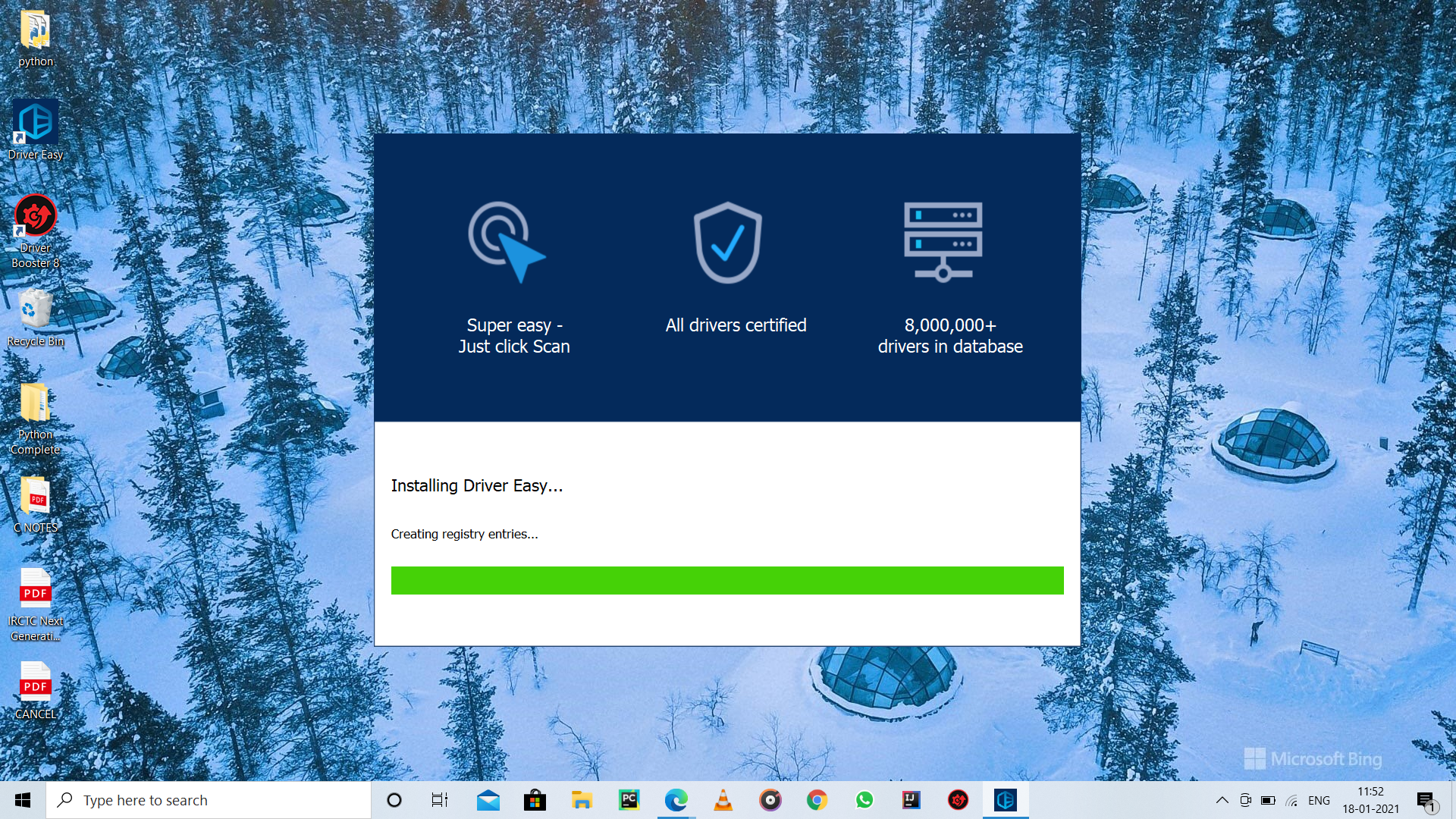Click the ENG language indicator

click(x=1319, y=800)
